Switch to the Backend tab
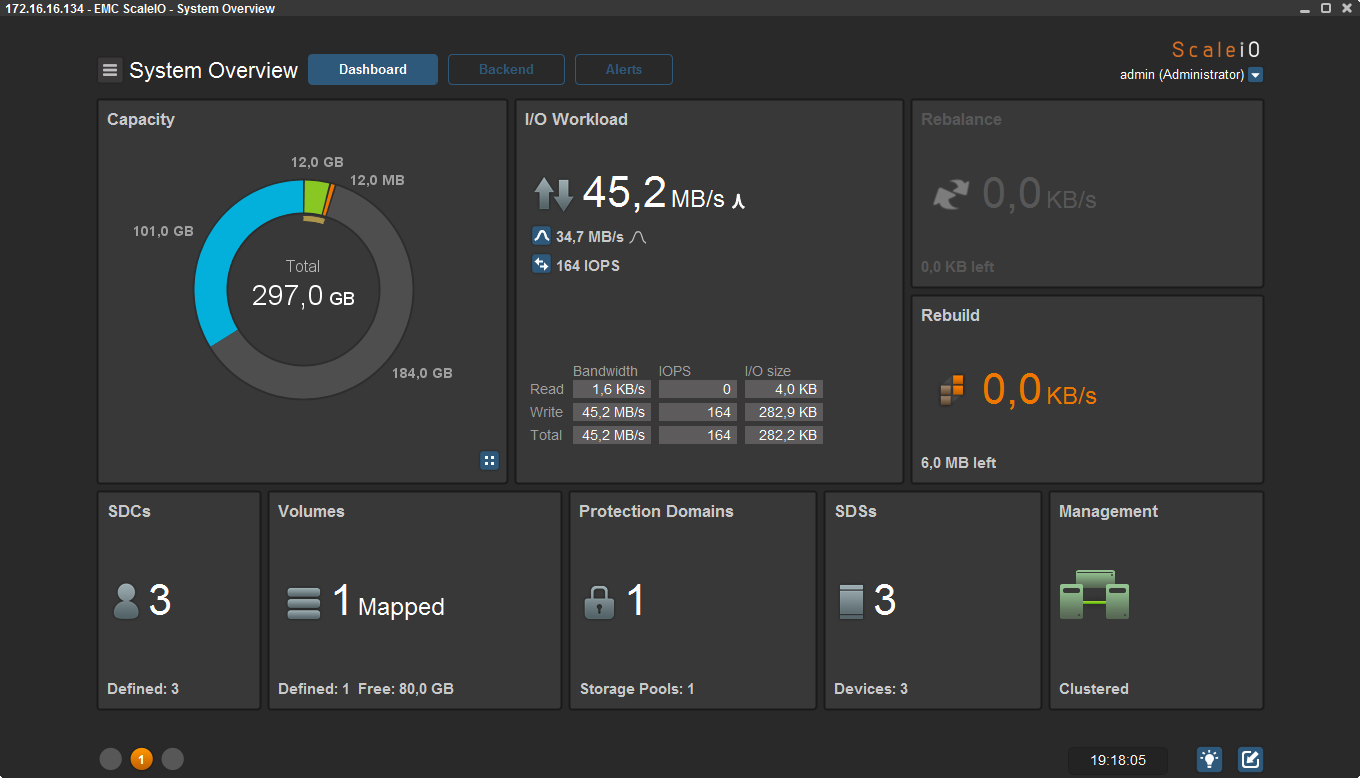The image size is (1360, 778). 506,70
